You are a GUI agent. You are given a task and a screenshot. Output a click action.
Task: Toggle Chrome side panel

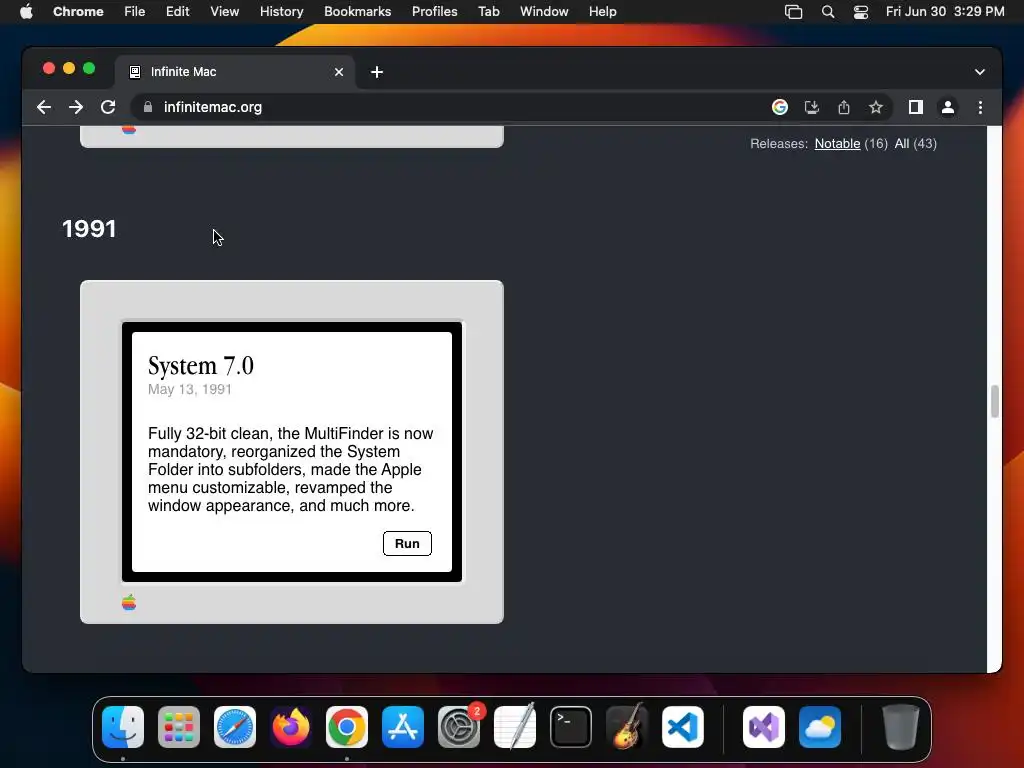coord(916,107)
